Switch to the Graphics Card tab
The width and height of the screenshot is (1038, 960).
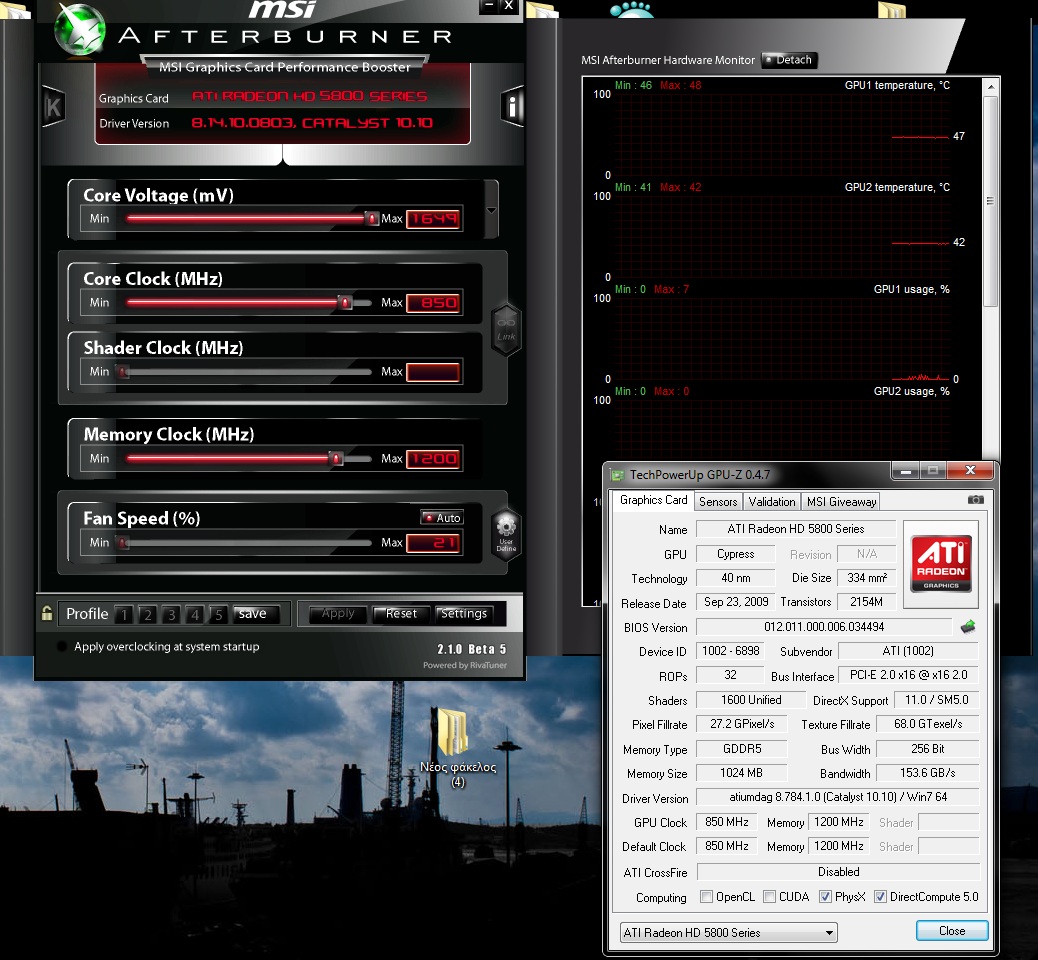point(653,501)
